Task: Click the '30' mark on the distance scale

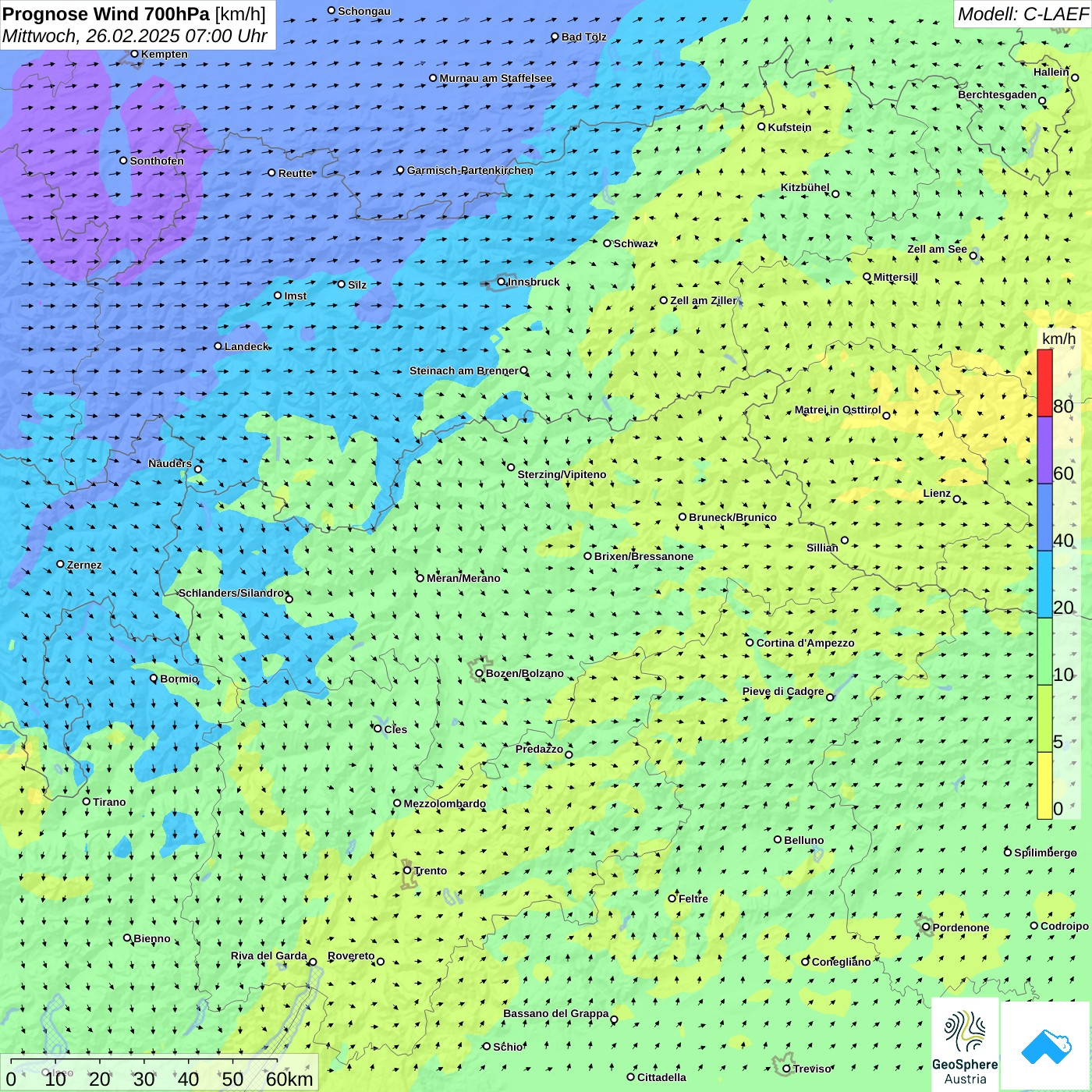Action: click(x=144, y=1079)
